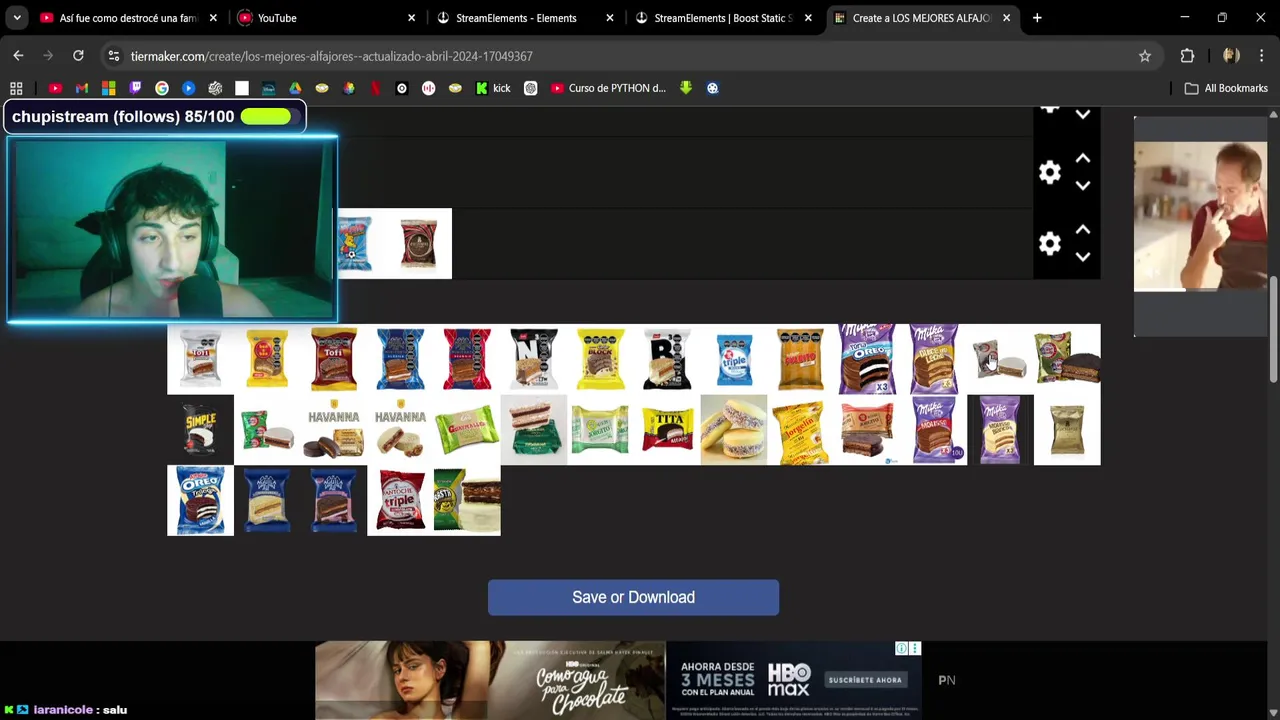Choose the black Simple alfajor image
Viewport: 1280px width, 720px height.
point(200,430)
